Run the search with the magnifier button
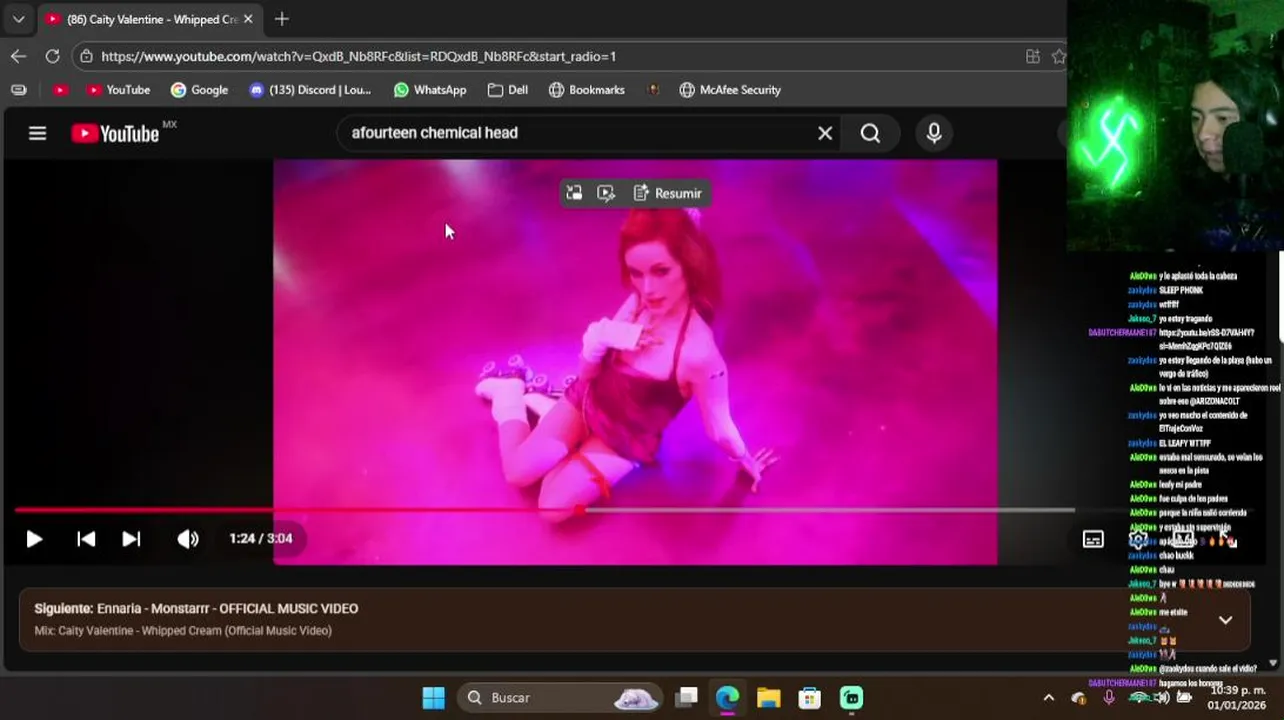This screenshot has height=720, width=1284. point(870,133)
